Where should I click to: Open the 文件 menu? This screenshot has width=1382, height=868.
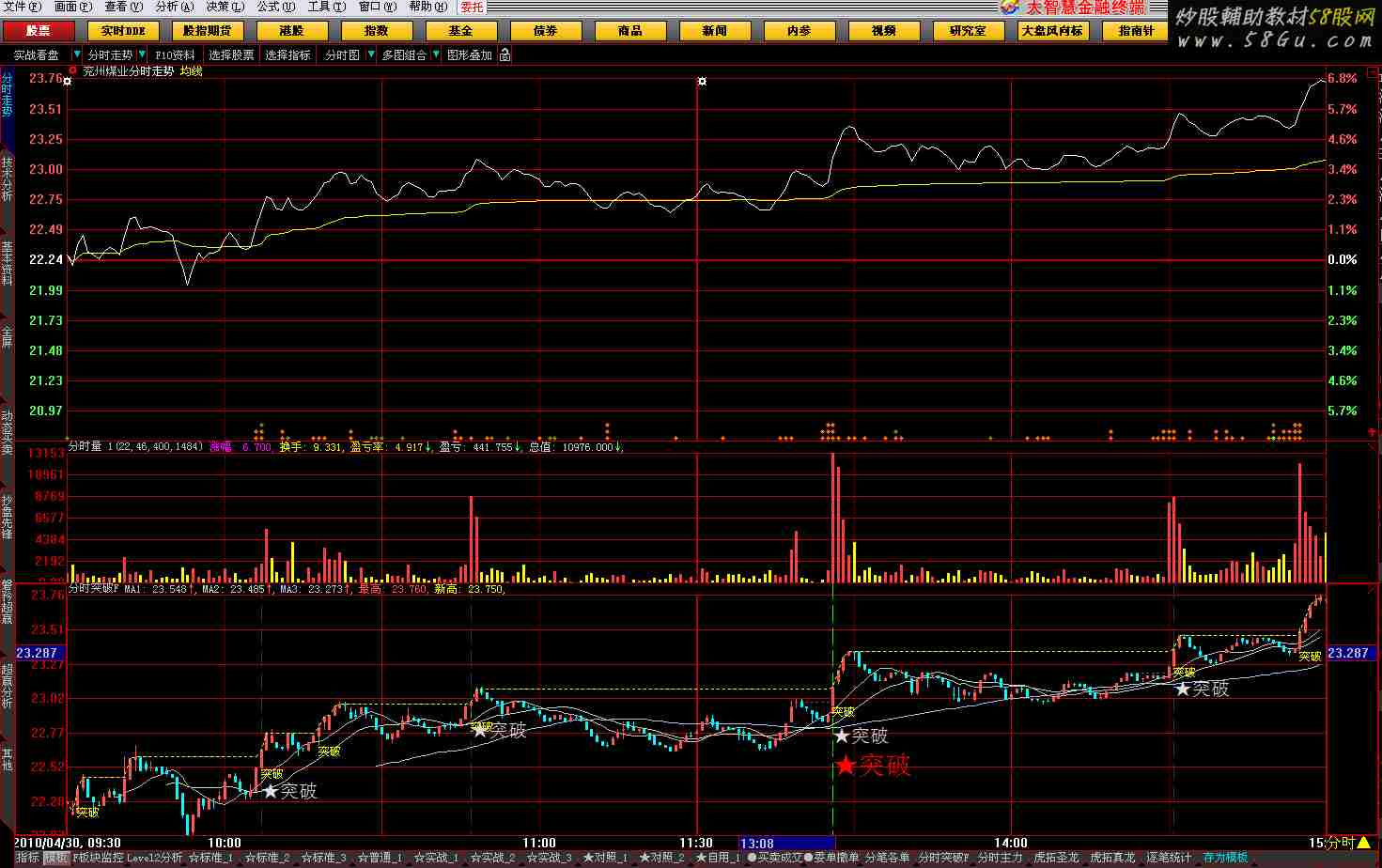23,7
